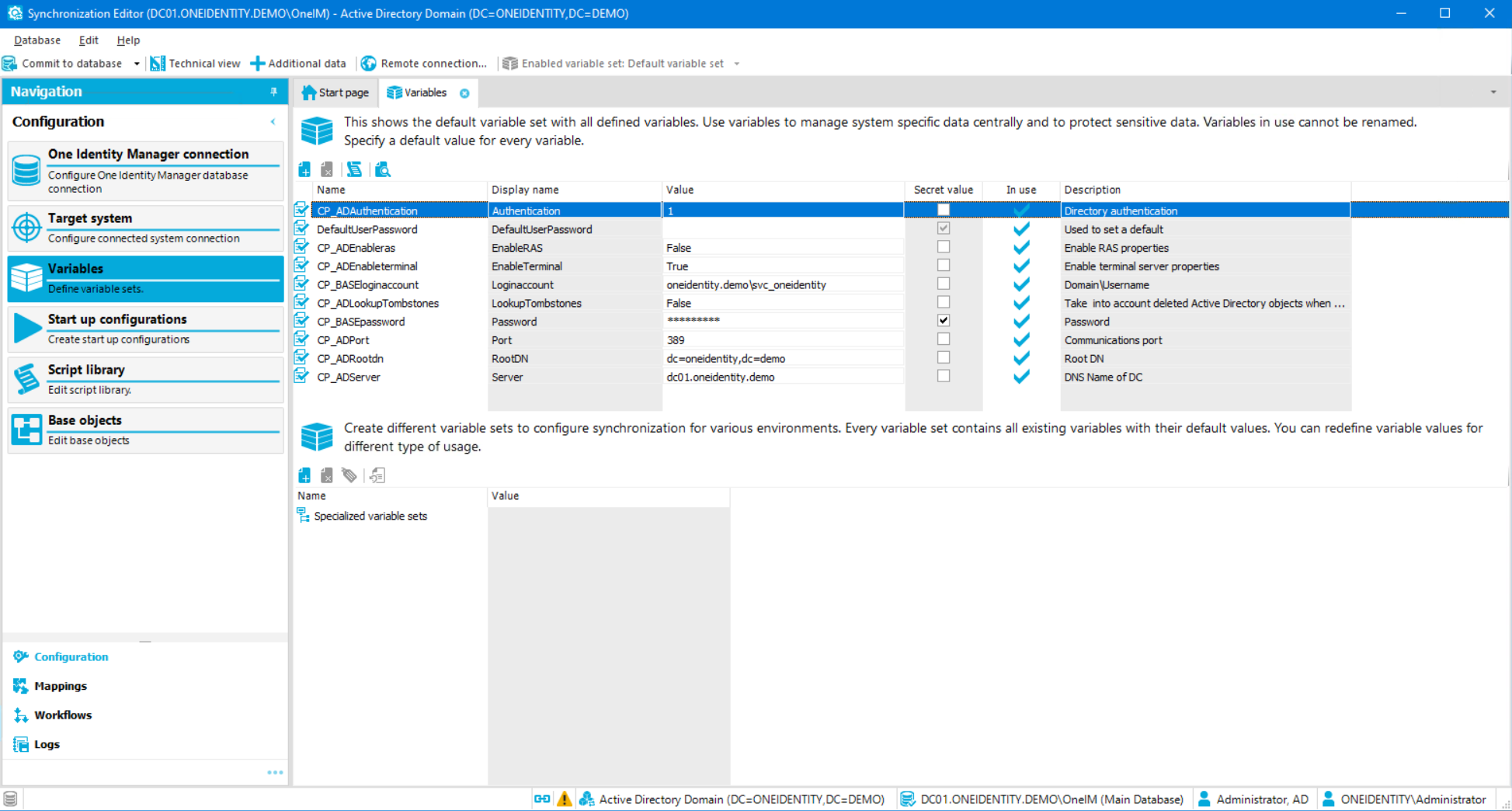Click the Specialized variable sets tree icon
Image resolution: width=1512 pixels, height=811 pixels.
(303, 515)
